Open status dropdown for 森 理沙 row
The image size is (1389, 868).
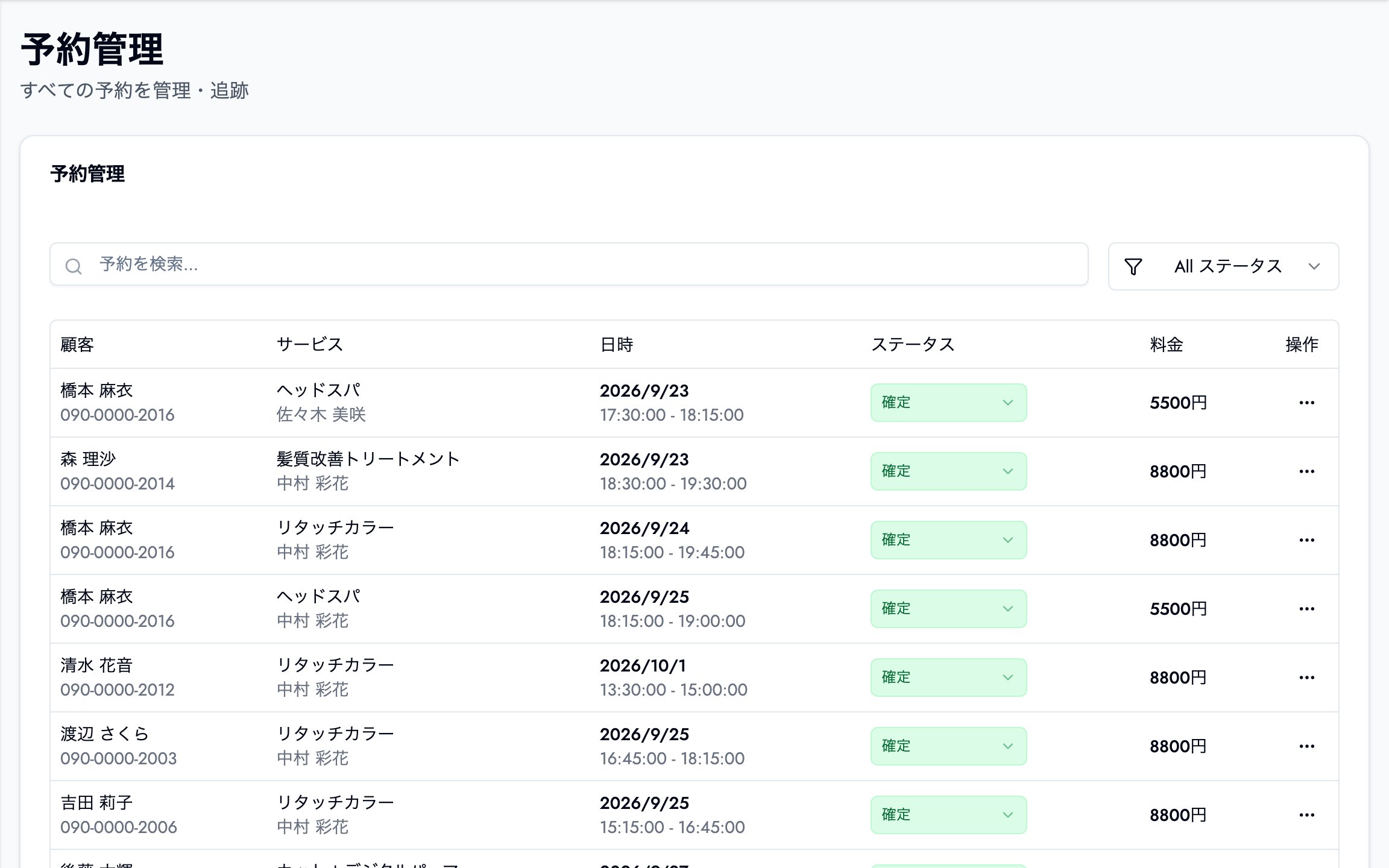[948, 471]
